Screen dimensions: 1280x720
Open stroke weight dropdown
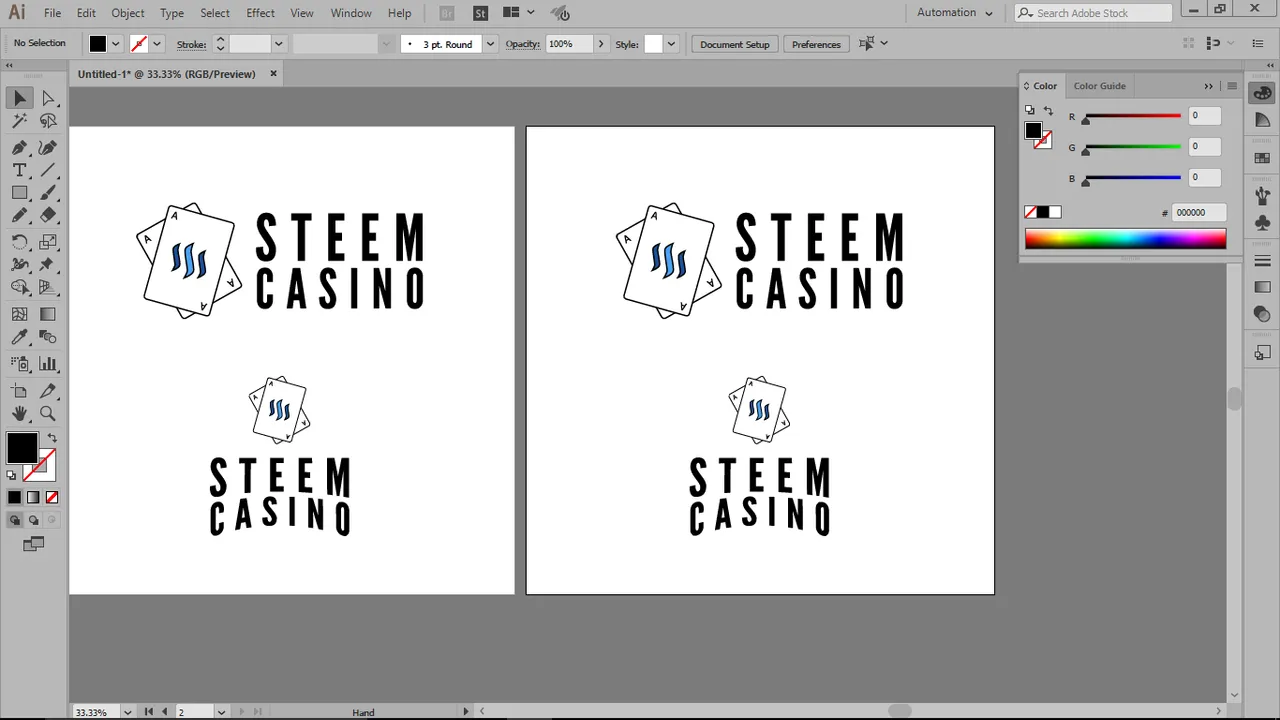tap(279, 44)
